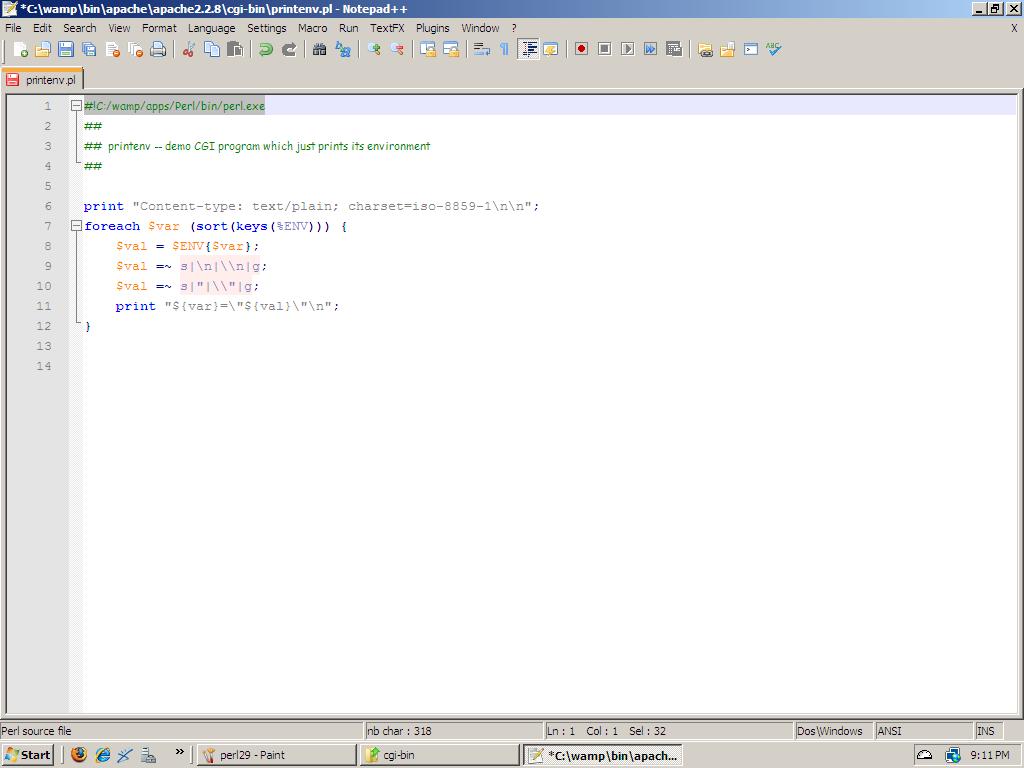Click the New file toolbar icon
Viewport: 1024px width, 768px height.
20,49
